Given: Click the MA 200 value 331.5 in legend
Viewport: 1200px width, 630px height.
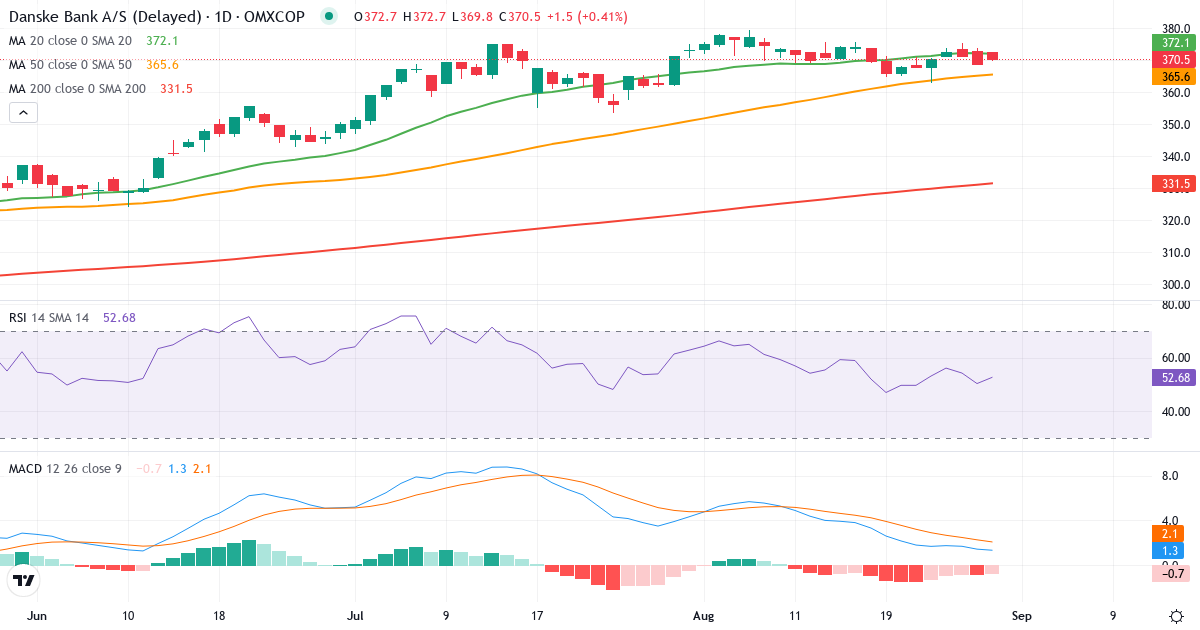Looking at the screenshot, I should pos(176,89).
